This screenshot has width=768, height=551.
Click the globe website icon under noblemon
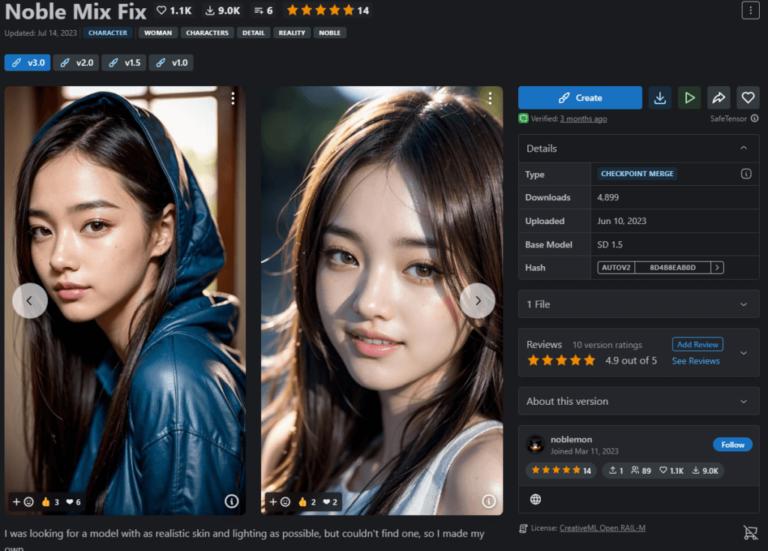pos(536,499)
